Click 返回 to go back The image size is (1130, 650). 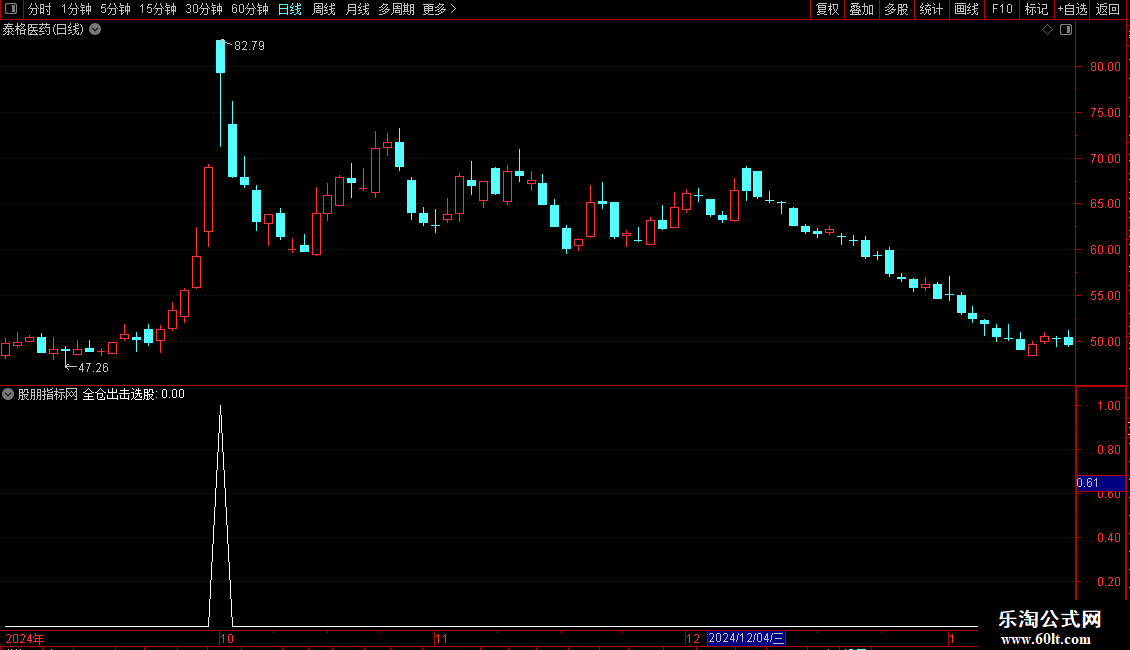pyautogui.click(x=1108, y=9)
